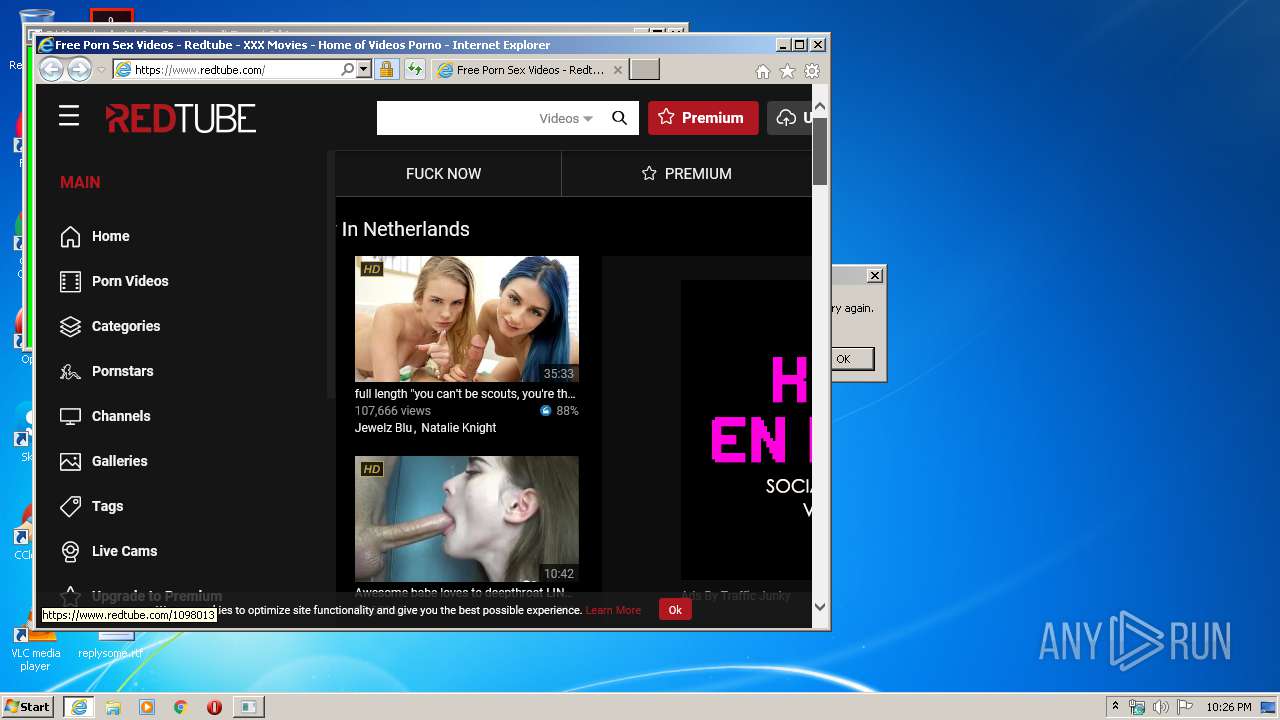The image size is (1280, 720).
Task: Open Action Center with the flag icon
Action: (x=1183, y=707)
